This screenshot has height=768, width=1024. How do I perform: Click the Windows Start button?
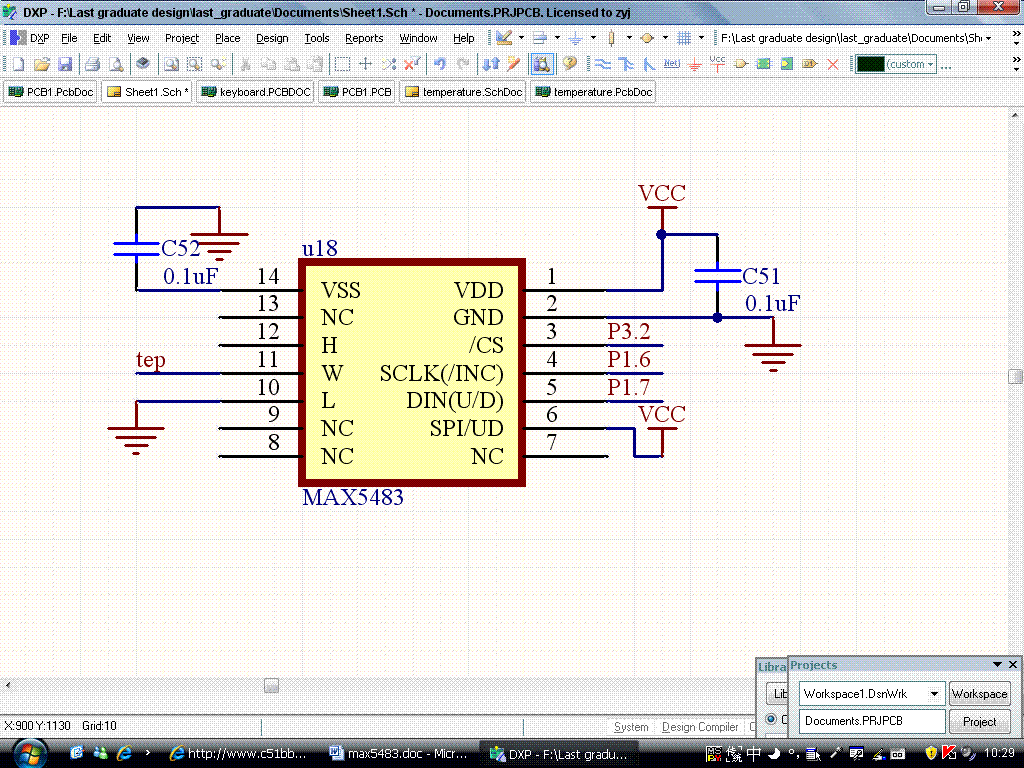[x=31, y=753]
